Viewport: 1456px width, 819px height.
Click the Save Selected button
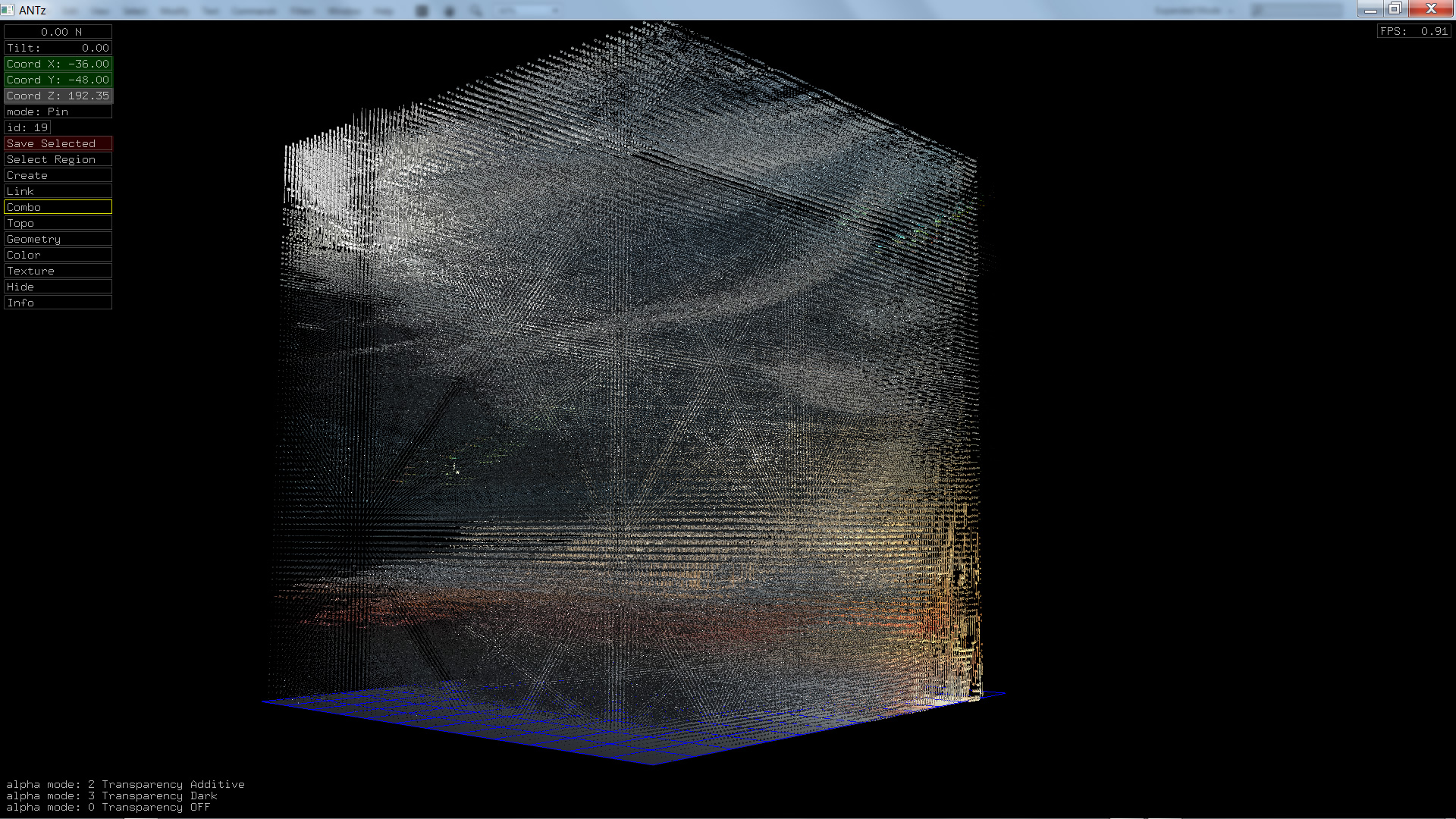[58, 143]
